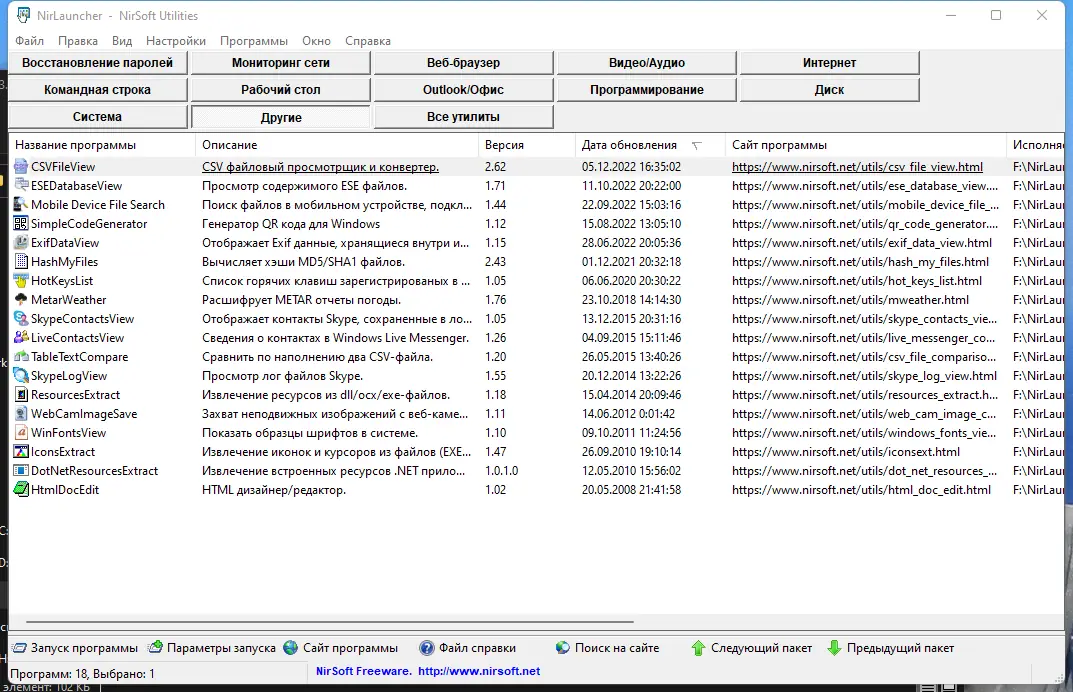
Task: Click the DotNetResourcesExtract program icon
Action: coord(21,471)
